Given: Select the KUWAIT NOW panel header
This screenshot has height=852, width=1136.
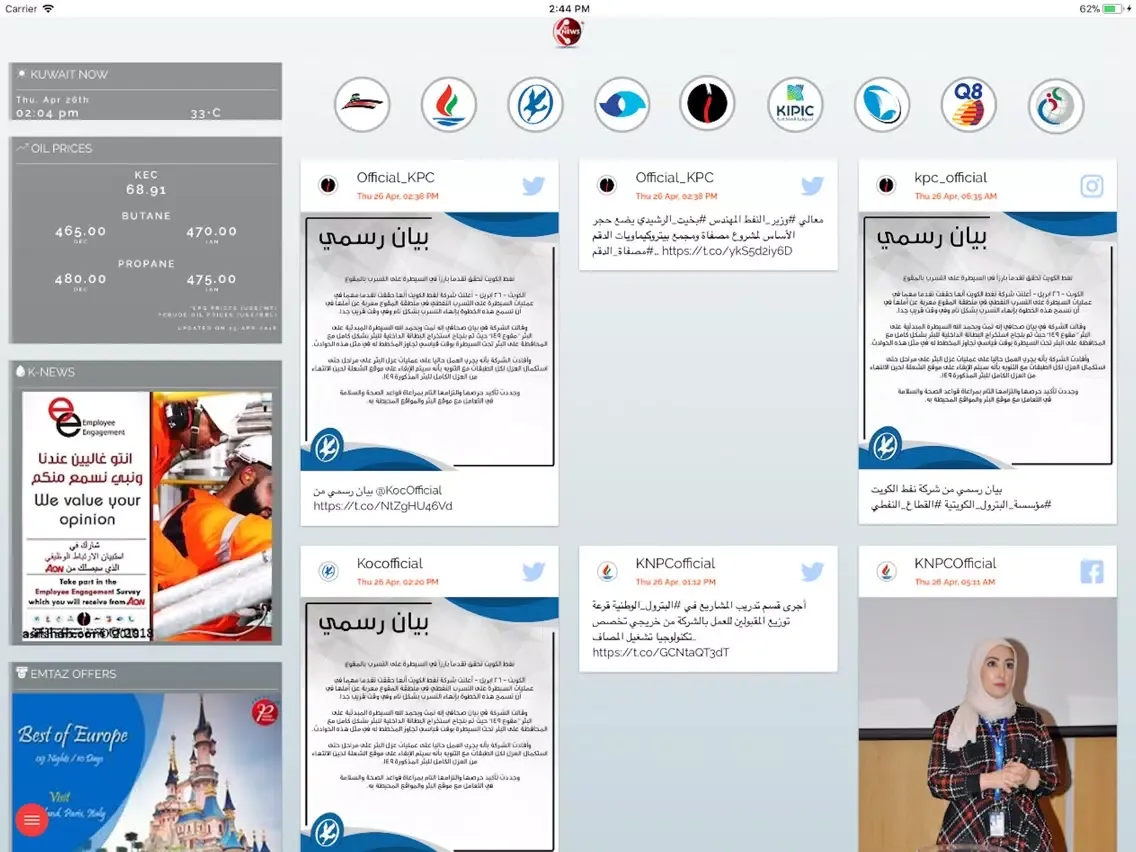Looking at the screenshot, I should pyautogui.click(x=146, y=75).
